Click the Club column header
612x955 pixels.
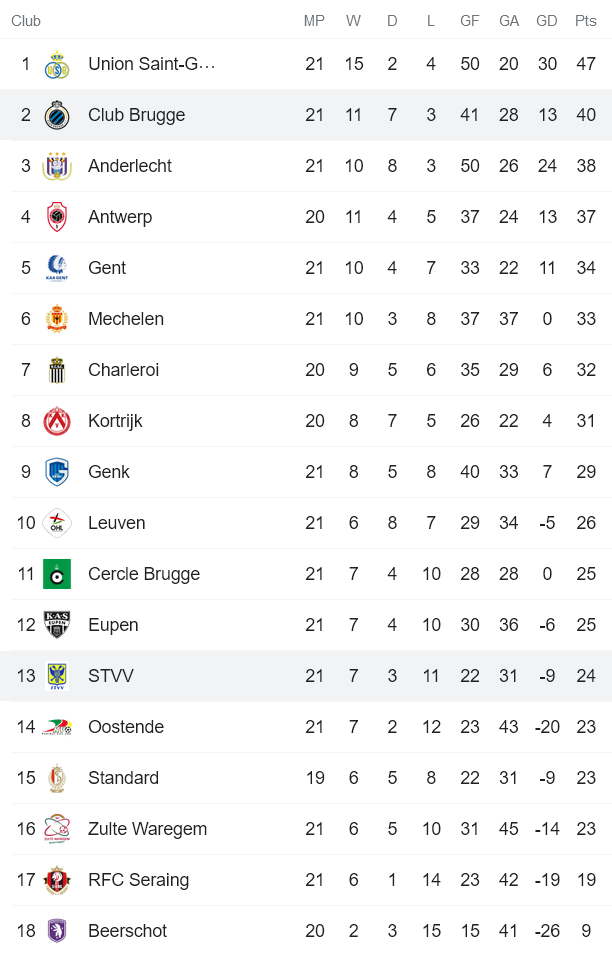[x=26, y=21]
